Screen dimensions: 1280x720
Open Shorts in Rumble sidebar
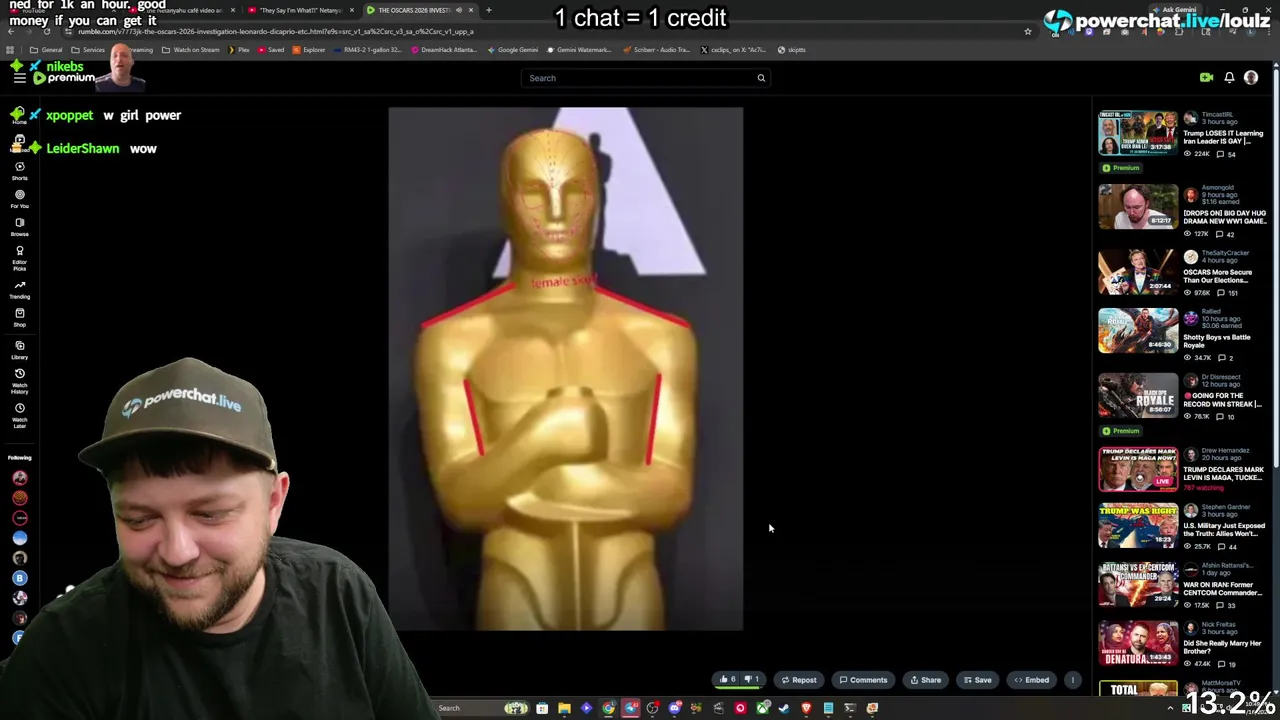[19, 171]
